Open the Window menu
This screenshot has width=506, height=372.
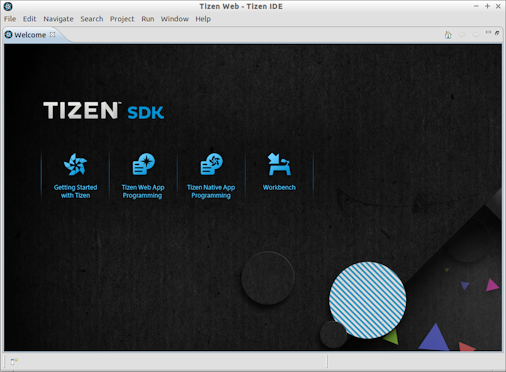coord(175,19)
